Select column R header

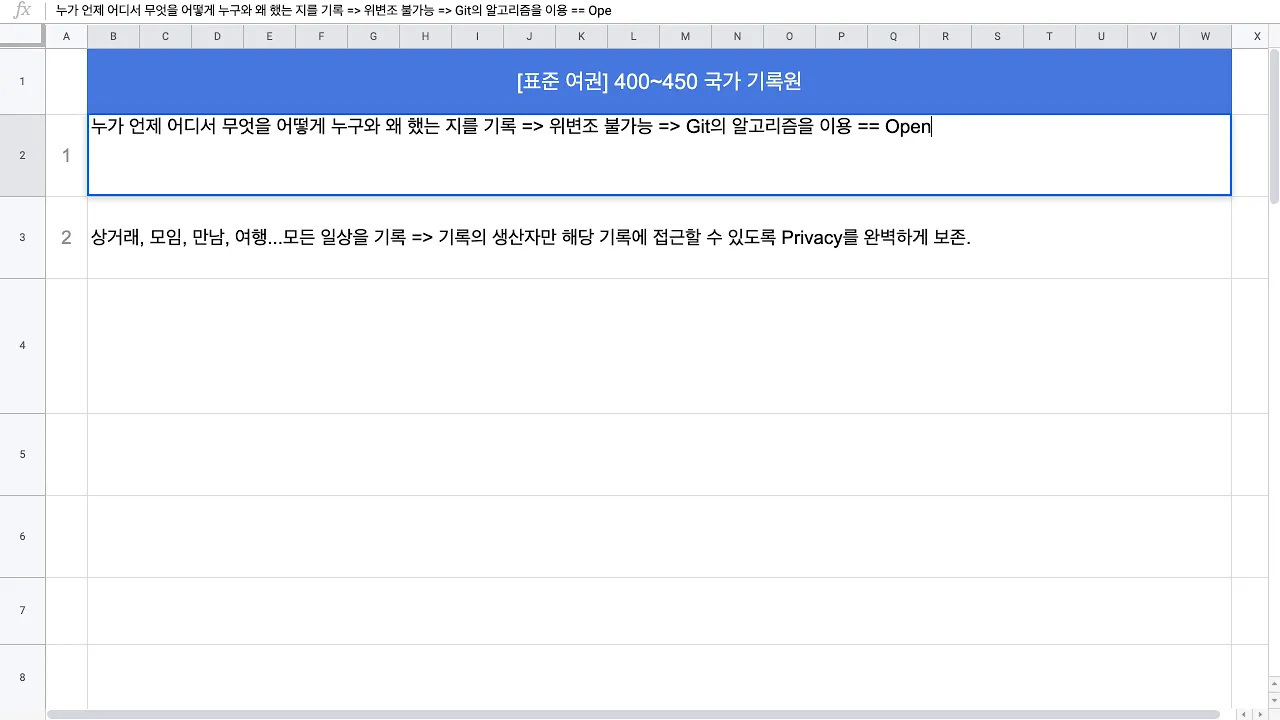coord(945,36)
